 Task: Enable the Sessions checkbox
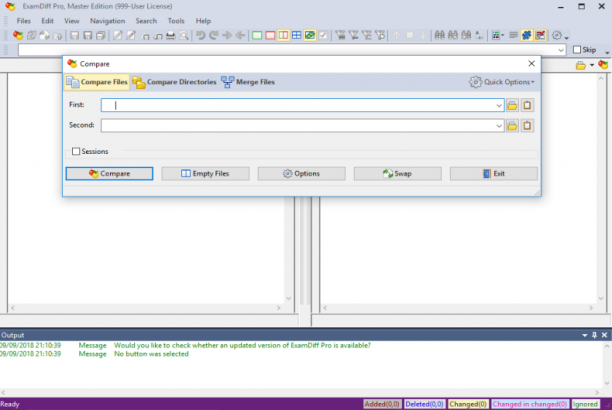pos(76,151)
